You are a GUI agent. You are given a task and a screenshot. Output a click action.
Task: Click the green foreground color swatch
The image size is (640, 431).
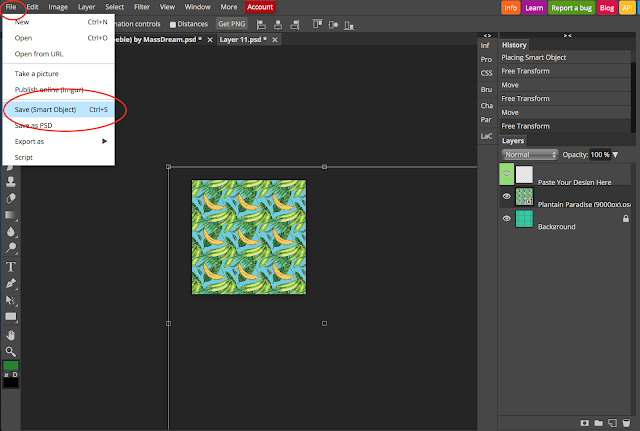(x=11, y=366)
